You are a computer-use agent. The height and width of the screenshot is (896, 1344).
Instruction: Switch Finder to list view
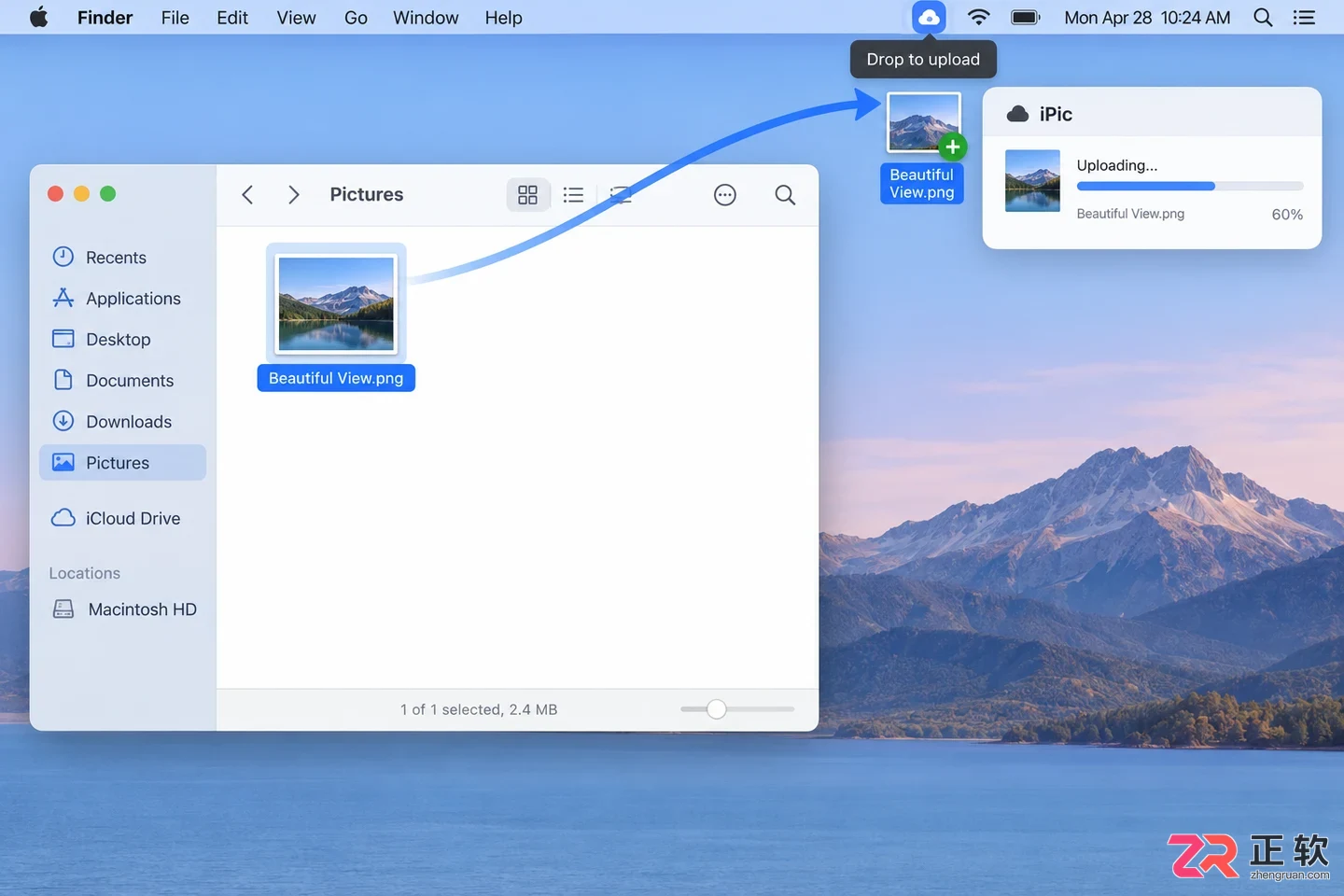(x=573, y=194)
